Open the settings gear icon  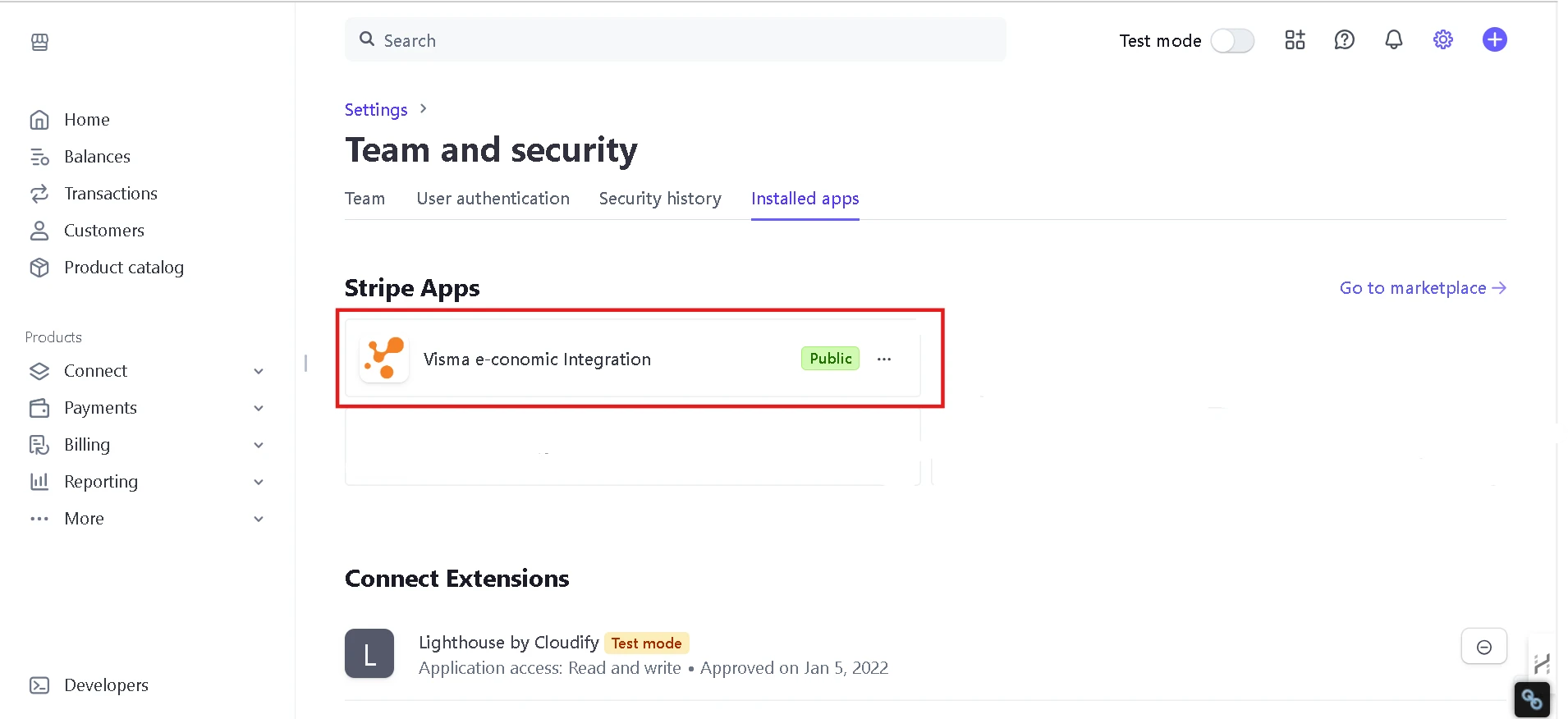(x=1443, y=40)
